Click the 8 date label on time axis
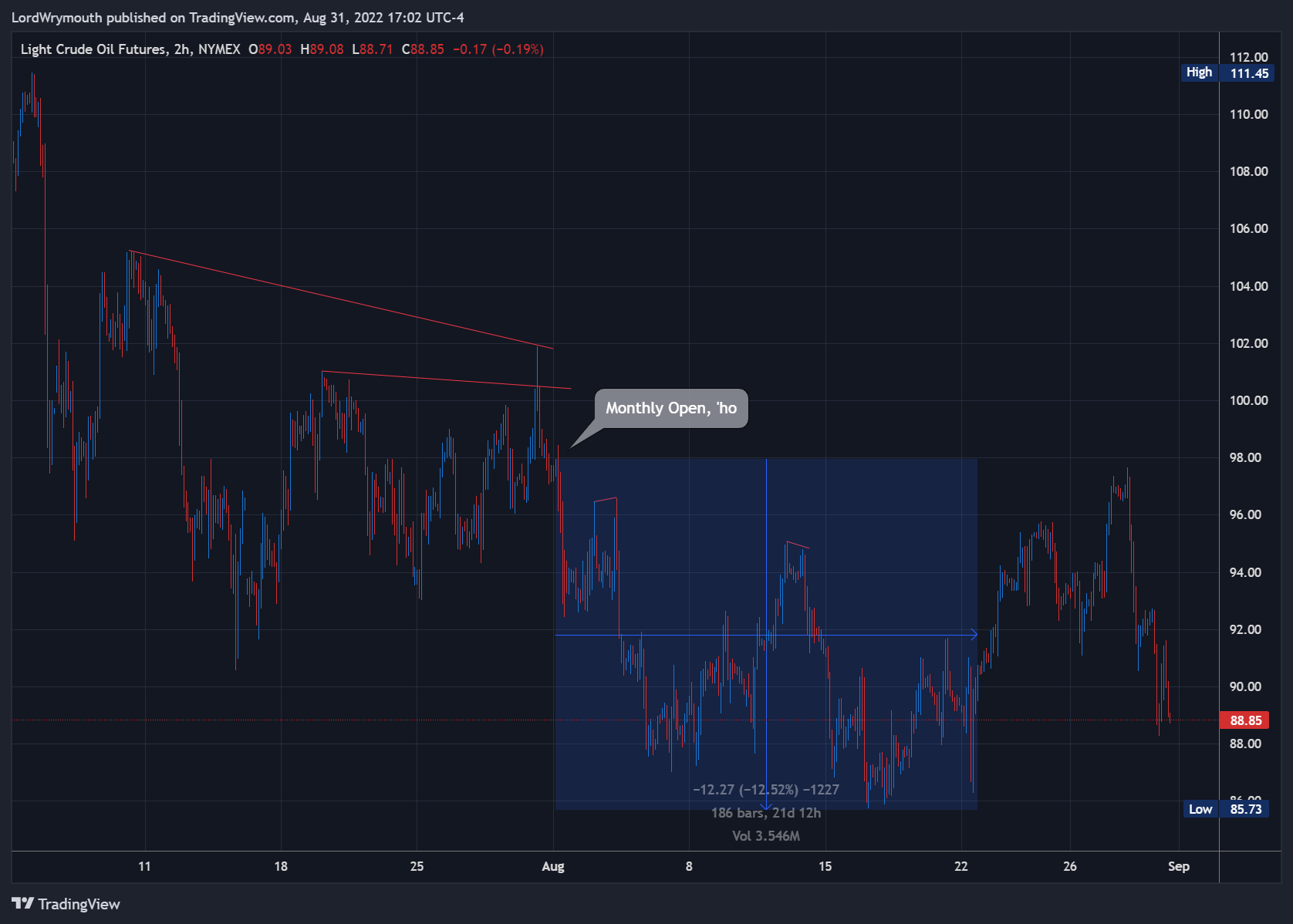 tap(689, 866)
